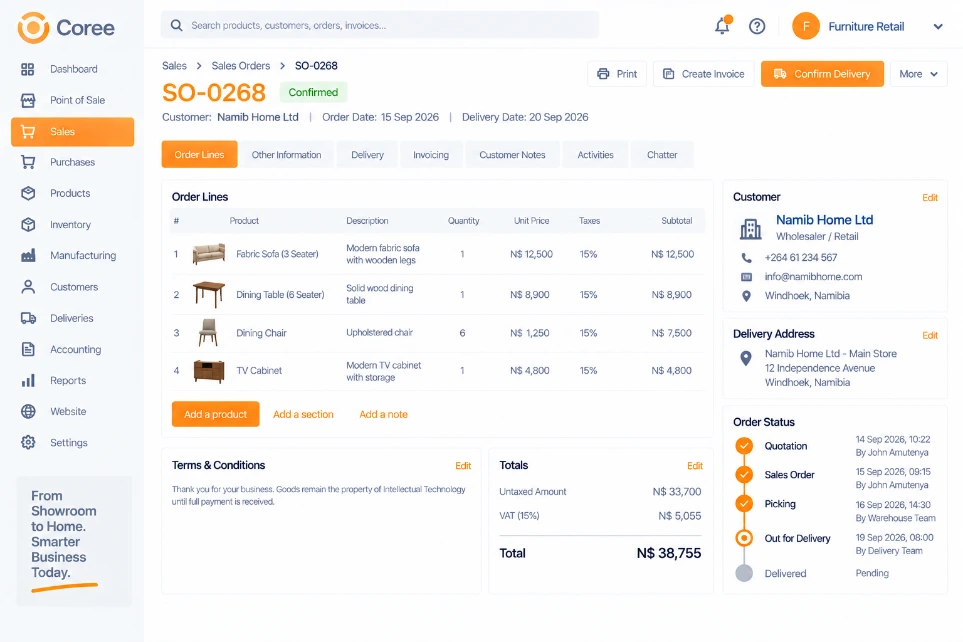Click the Add a note link
Image resolution: width=963 pixels, height=642 pixels.
[x=383, y=414]
